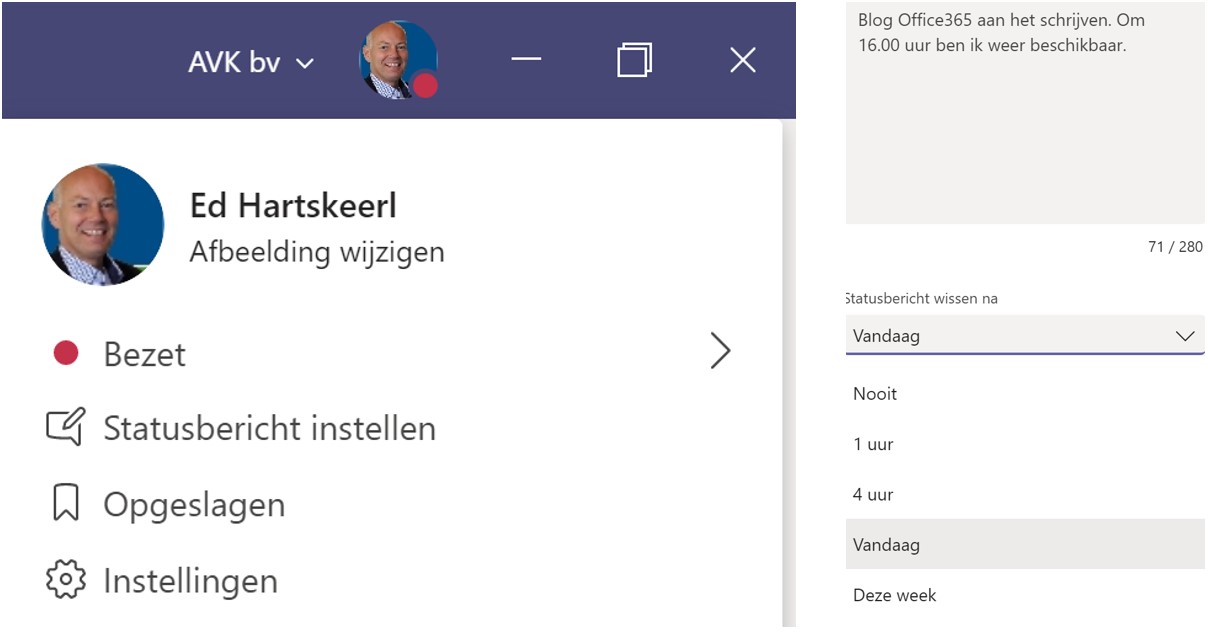Open Statusbericht instellen menu item
The height and width of the screenshot is (635, 1208).
point(269,428)
